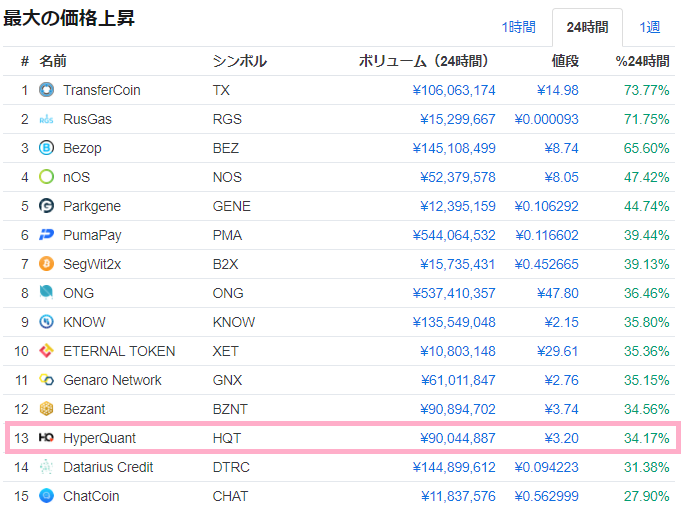Viewport: 682px width, 510px height.
Task: Click ONG price ¥47.80
Action: pos(556,293)
